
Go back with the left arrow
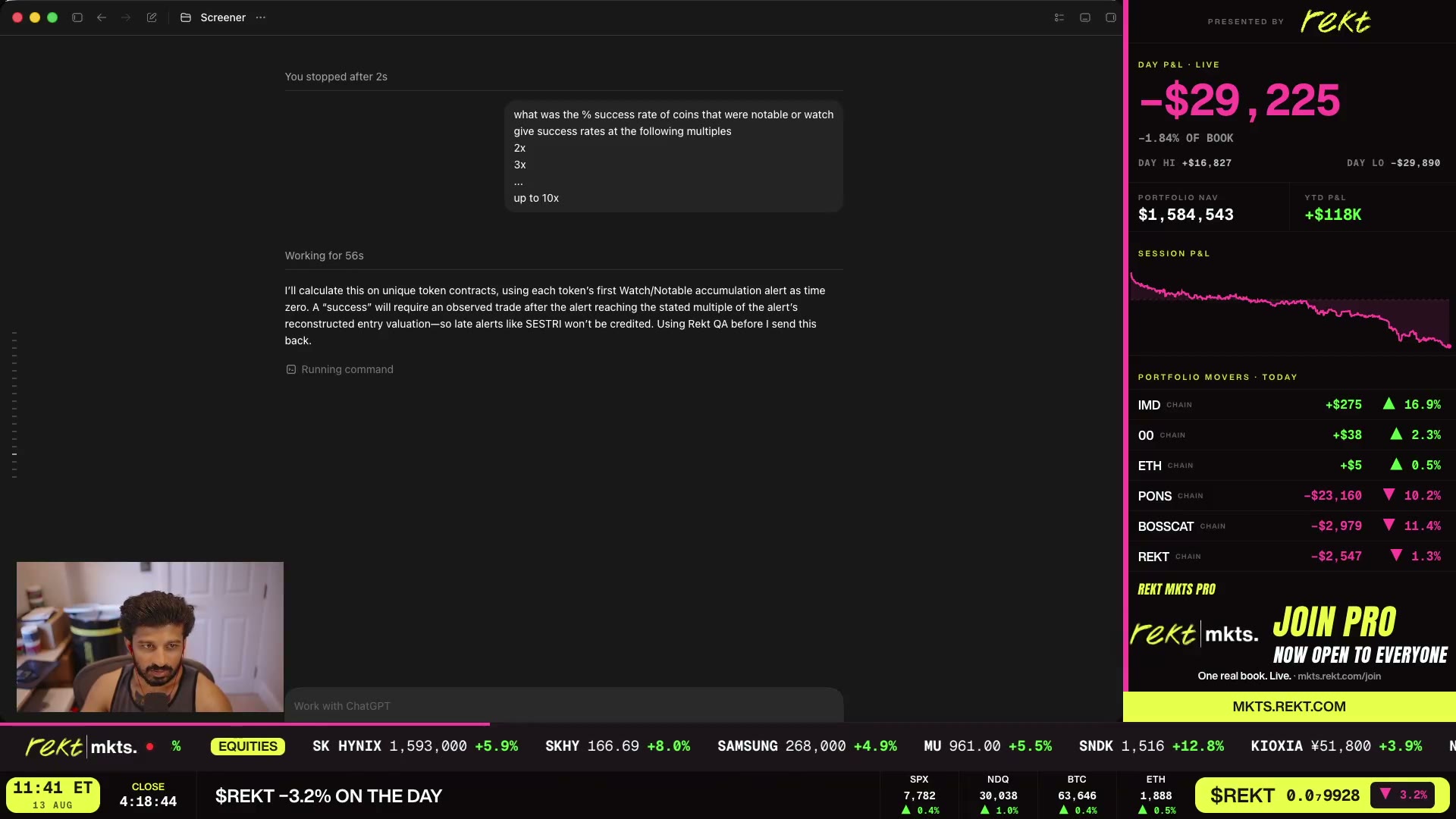[102, 17]
